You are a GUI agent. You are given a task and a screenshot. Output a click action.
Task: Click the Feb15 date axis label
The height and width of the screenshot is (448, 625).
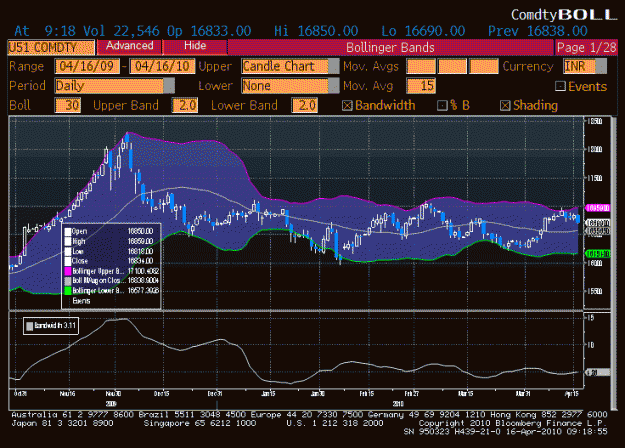(x=367, y=394)
